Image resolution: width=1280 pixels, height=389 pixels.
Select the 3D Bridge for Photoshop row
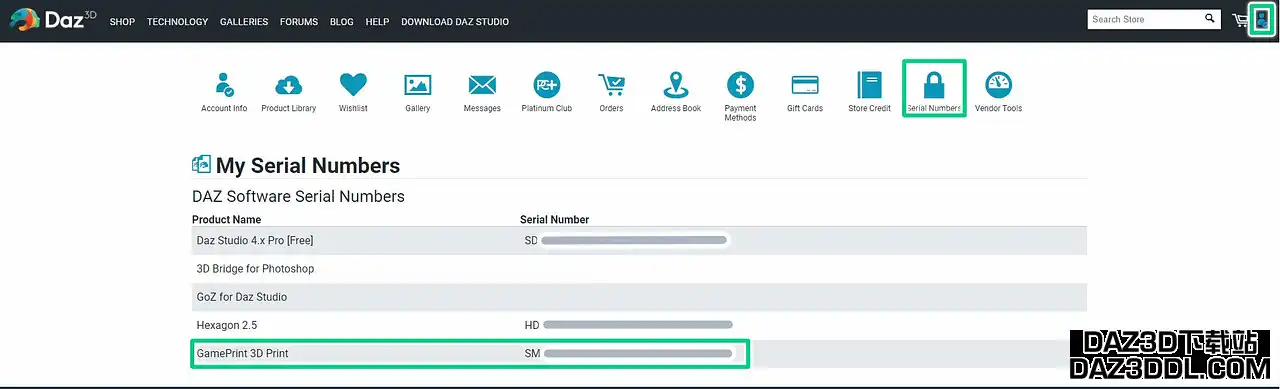(x=639, y=269)
